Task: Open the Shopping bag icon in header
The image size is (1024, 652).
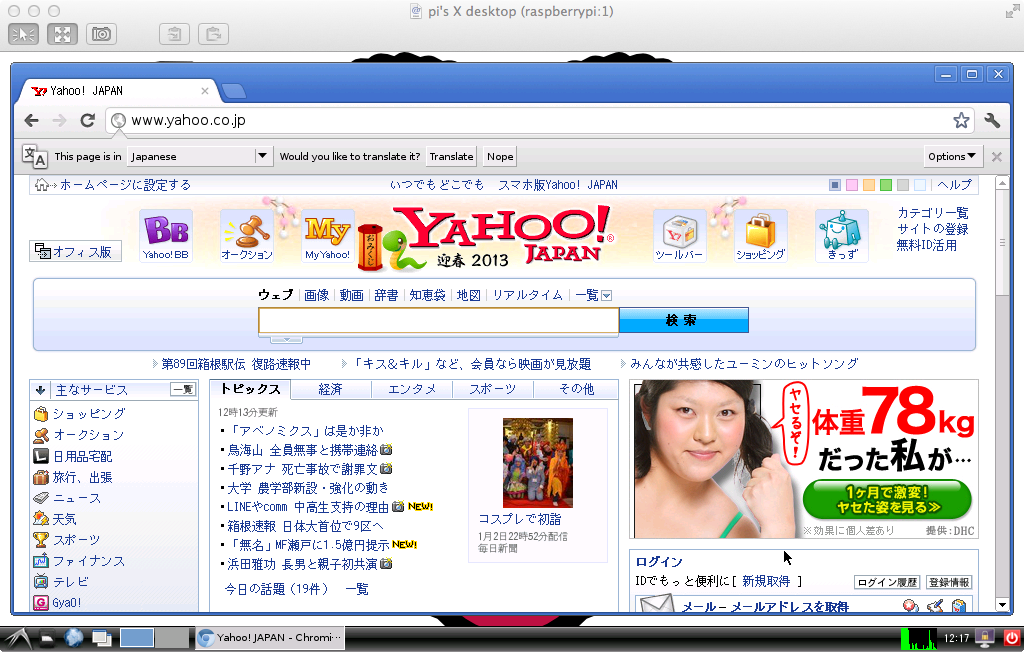Action: [761, 236]
